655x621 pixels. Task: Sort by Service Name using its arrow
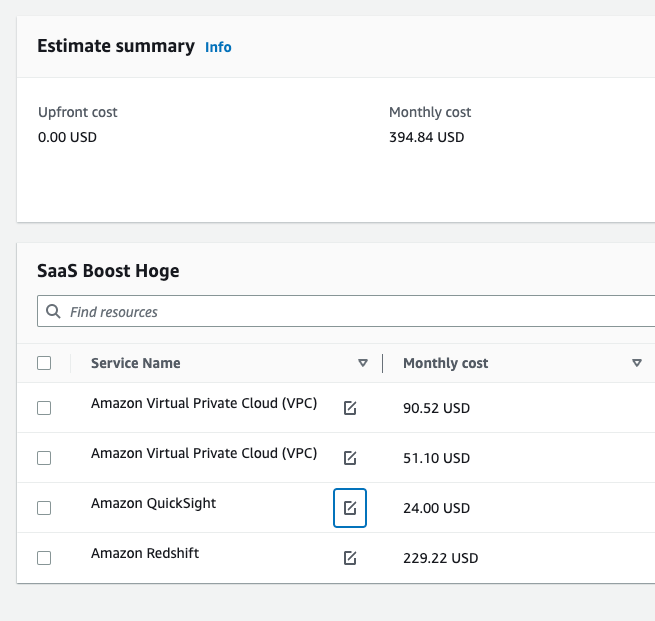pos(363,363)
